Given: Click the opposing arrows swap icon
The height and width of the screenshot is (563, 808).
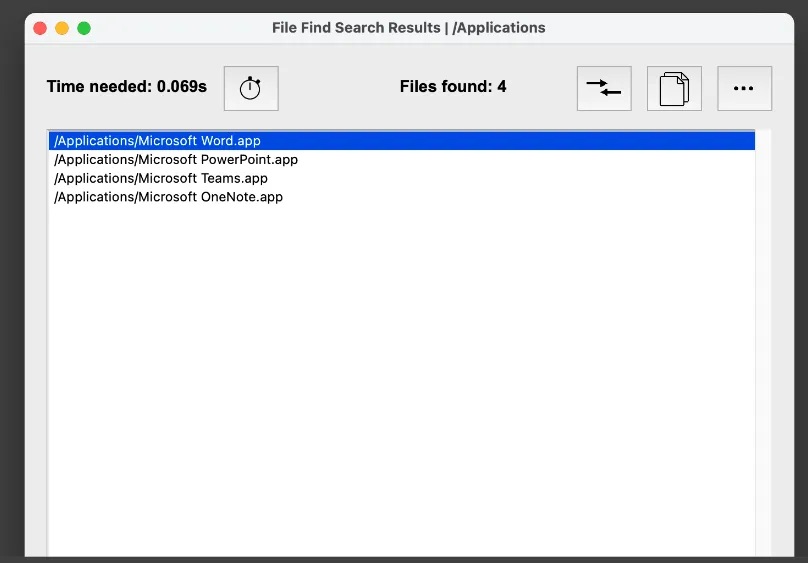Looking at the screenshot, I should [x=604, y=88].
